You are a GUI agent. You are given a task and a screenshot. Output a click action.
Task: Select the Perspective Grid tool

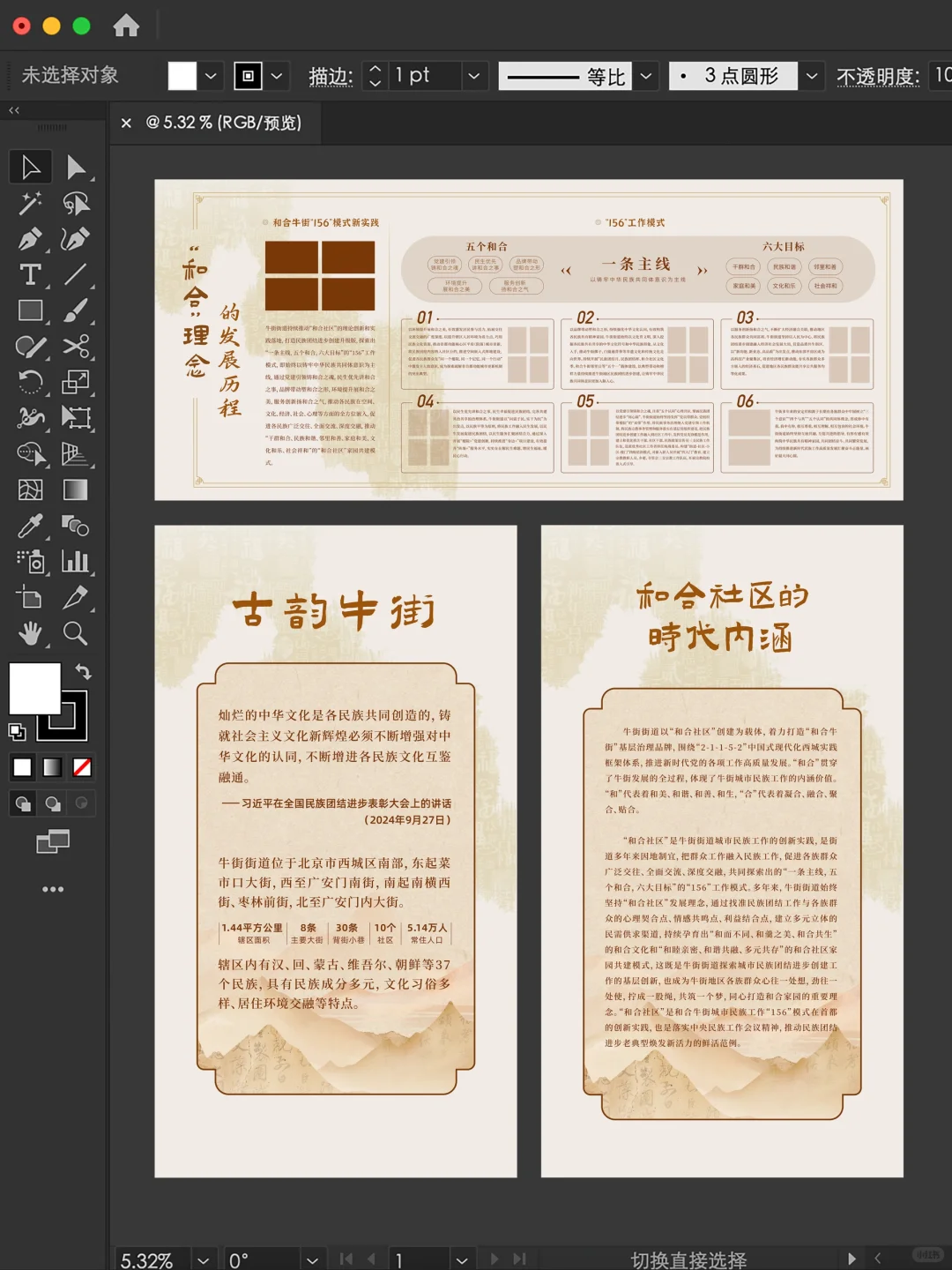coord(76,453)
